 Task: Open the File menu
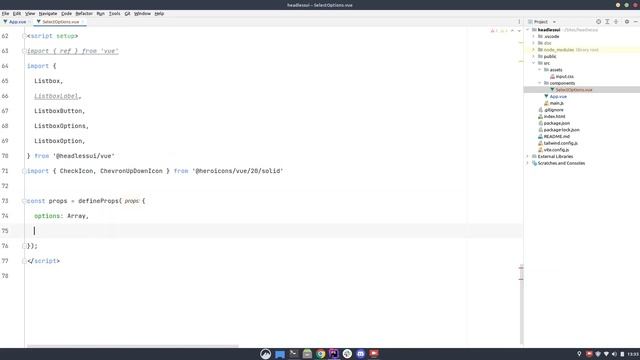5,13
